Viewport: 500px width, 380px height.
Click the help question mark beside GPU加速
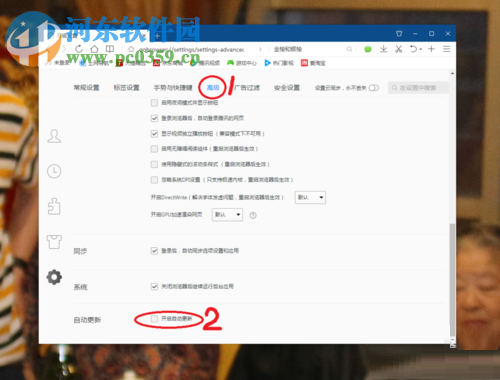tap(253, 215)
